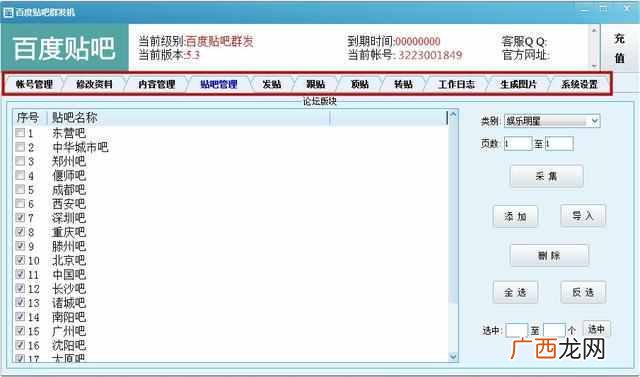
Task: Go to the 系统设置 tab
Action: coord(579,84)
